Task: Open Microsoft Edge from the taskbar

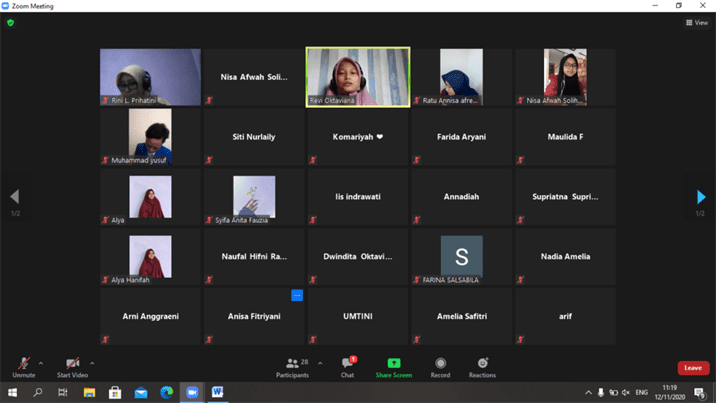Action: pos(166,393)
